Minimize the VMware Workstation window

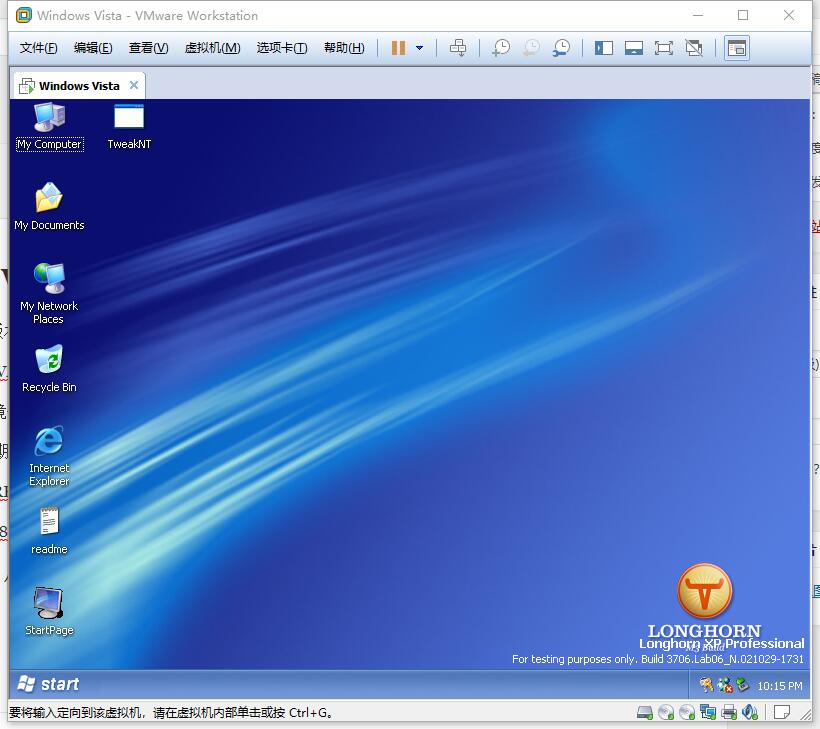click(698, 15)
